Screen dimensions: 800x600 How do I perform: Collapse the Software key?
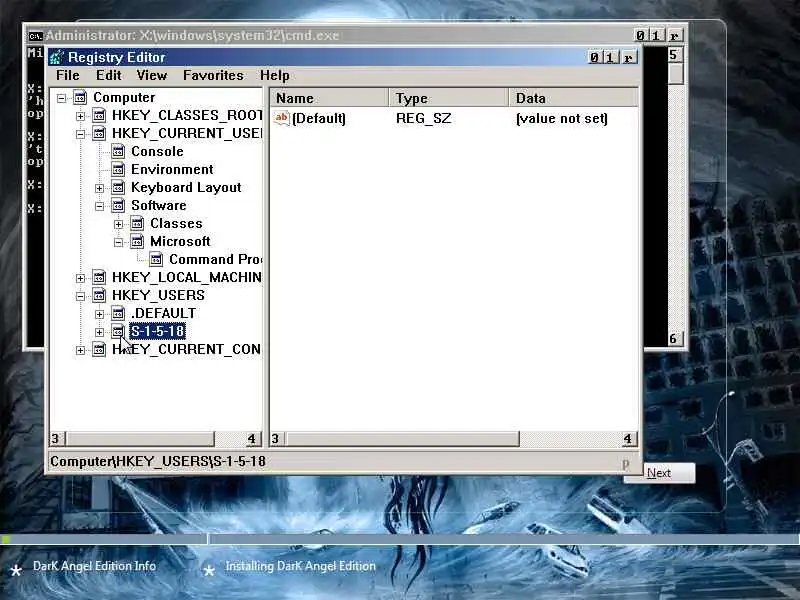tap(99, 206)
